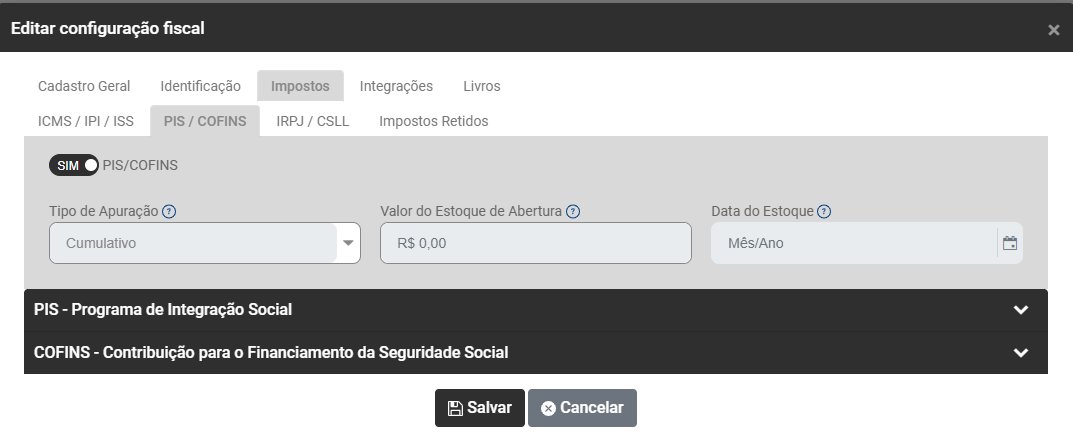Image resolution: width=1073 pixels, height=441 pixels.
Task: Select the IRPJ / CSLL subtab
Action: [x=312, y=121]
